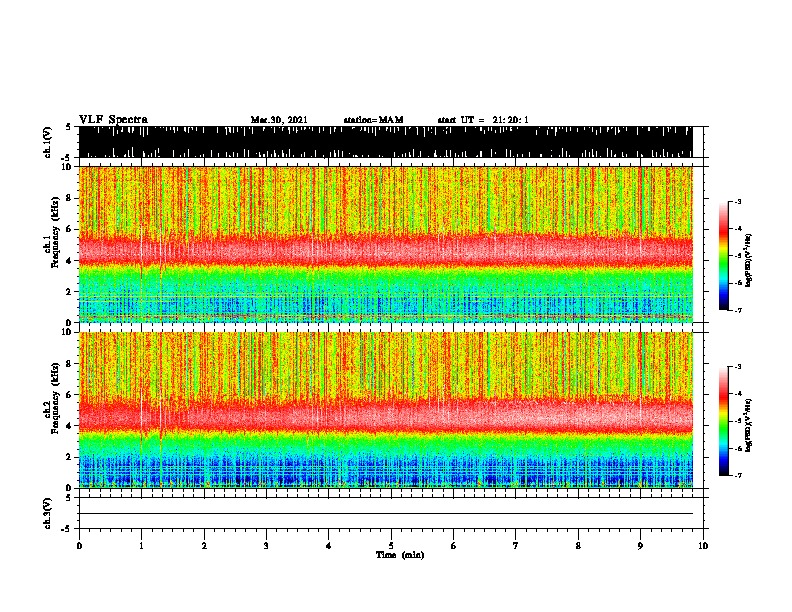
Task: Click time axis tick label "8"
Action: (x=578, y=546)
